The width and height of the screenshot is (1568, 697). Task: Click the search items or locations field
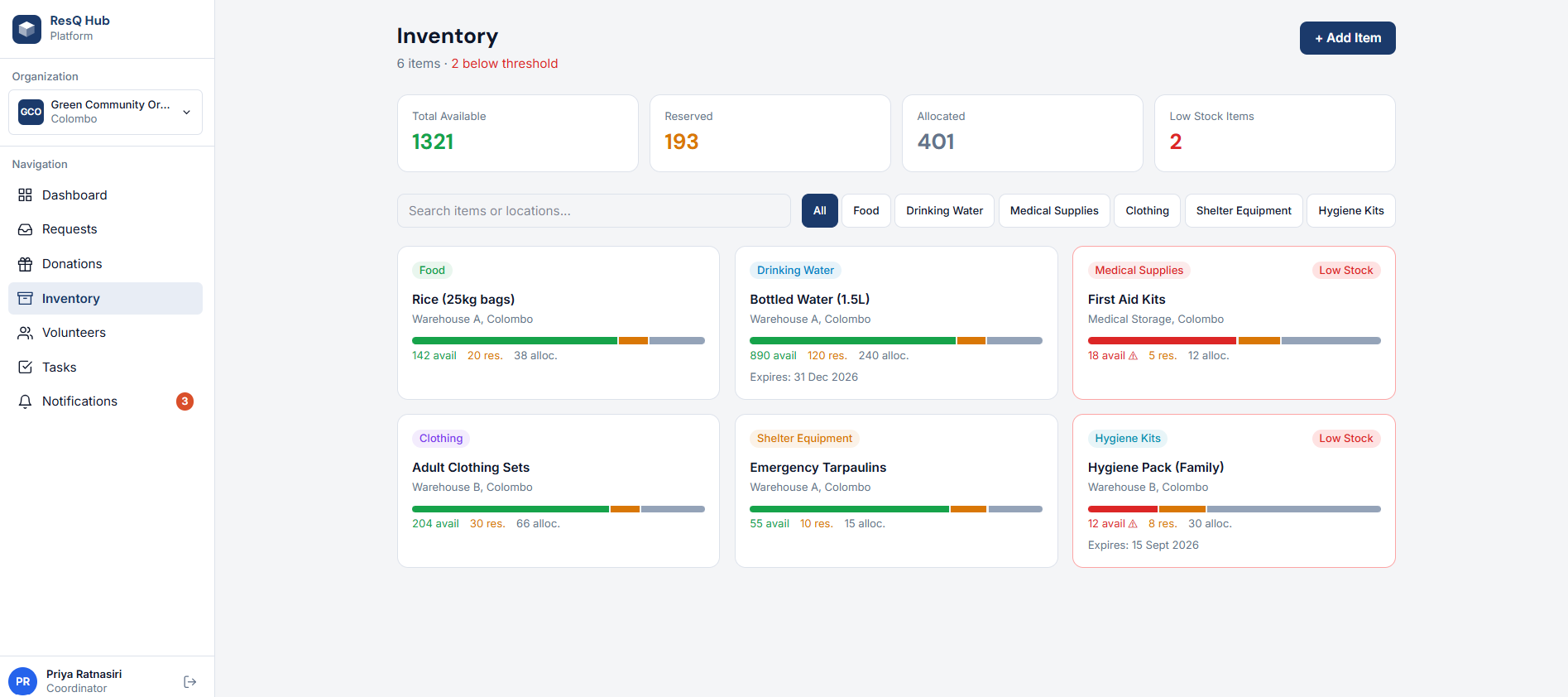point(594,211)
